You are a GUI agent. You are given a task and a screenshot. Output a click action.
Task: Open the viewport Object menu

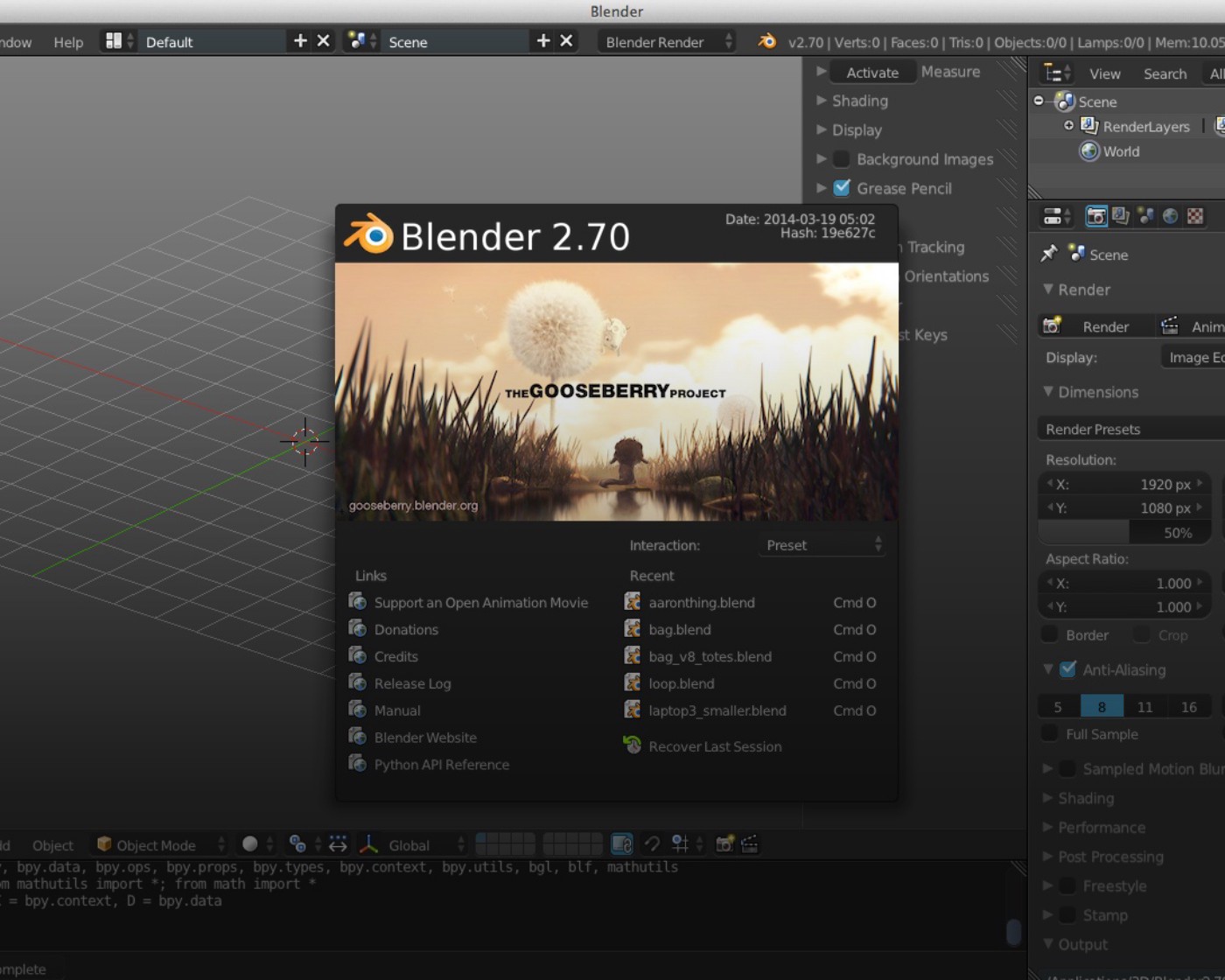tap(52, 845)
